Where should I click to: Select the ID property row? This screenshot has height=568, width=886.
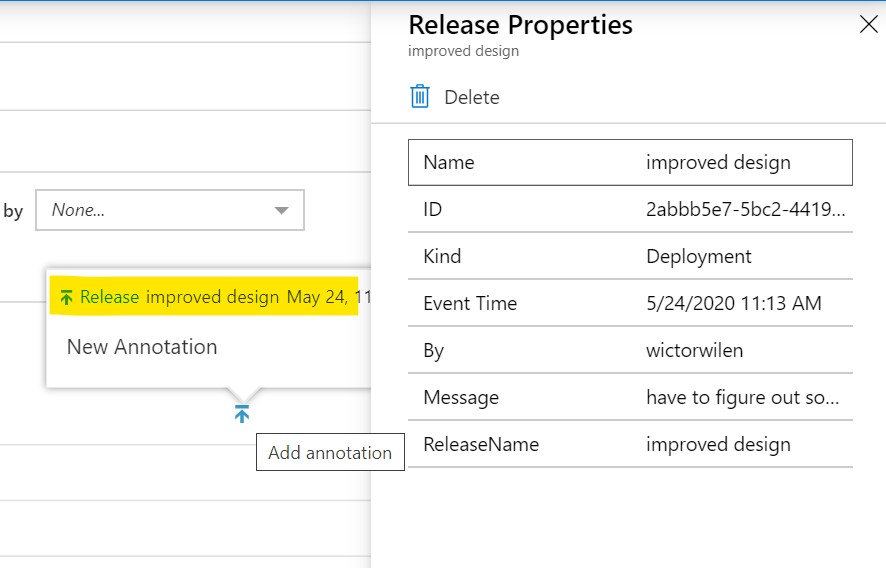click(x=630, y=209)
